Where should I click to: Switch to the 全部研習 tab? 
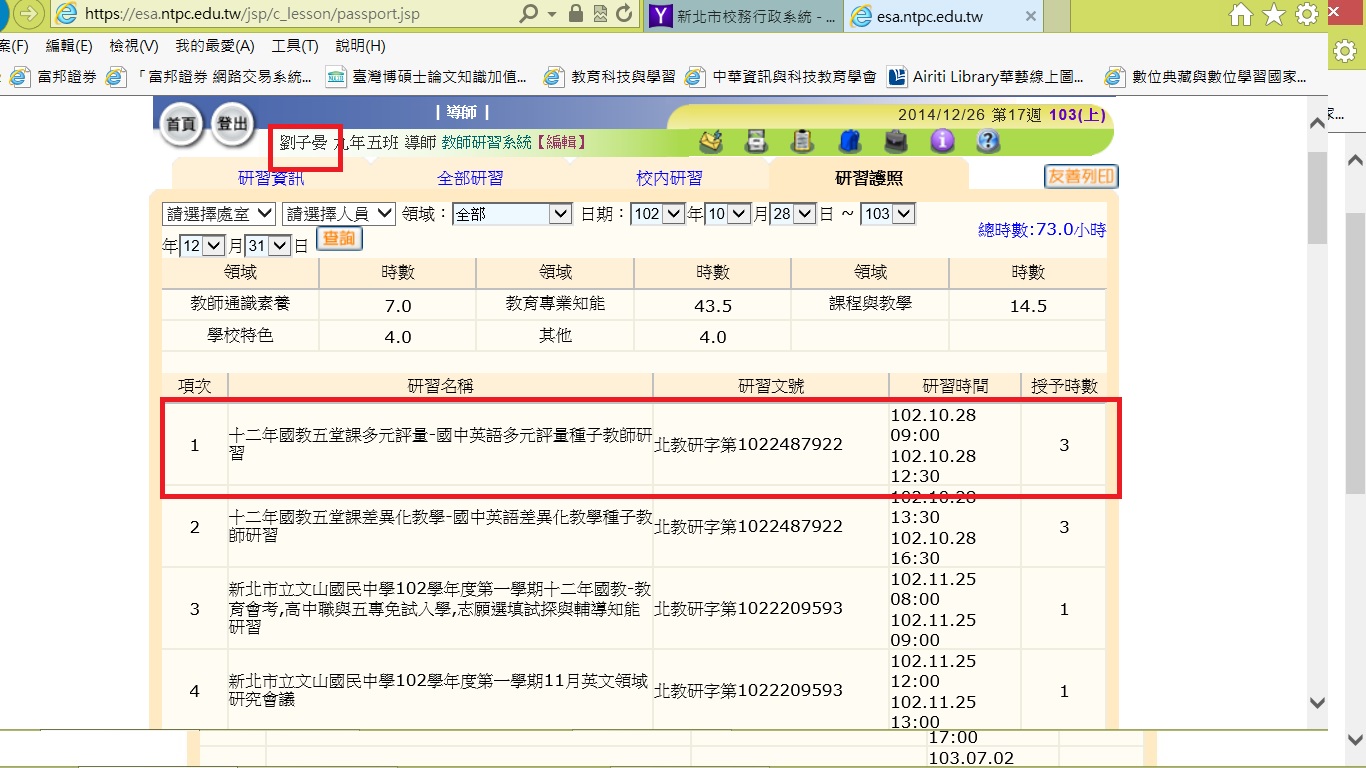tap(470, 178)
